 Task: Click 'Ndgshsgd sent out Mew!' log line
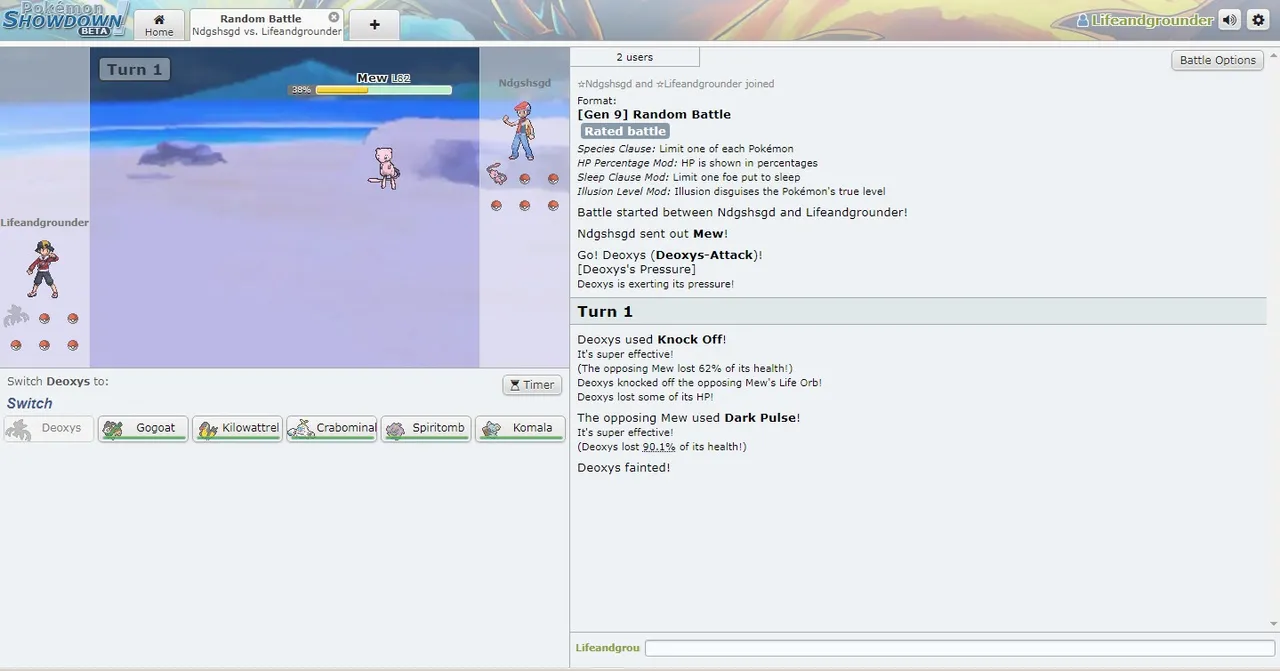653,233
